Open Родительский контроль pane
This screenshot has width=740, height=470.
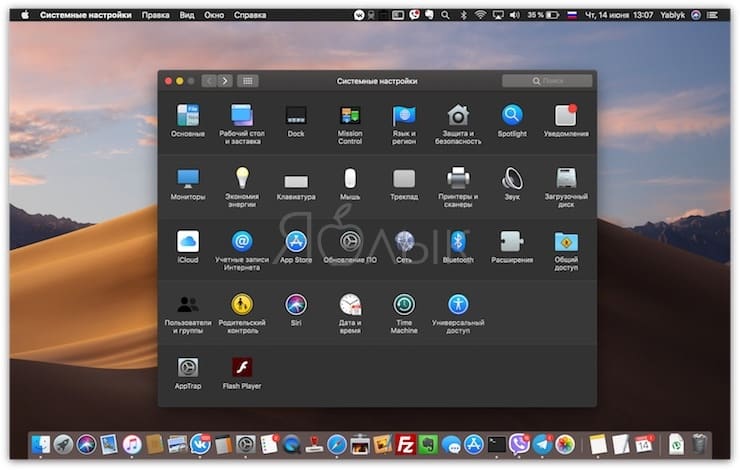click(242, 314)
